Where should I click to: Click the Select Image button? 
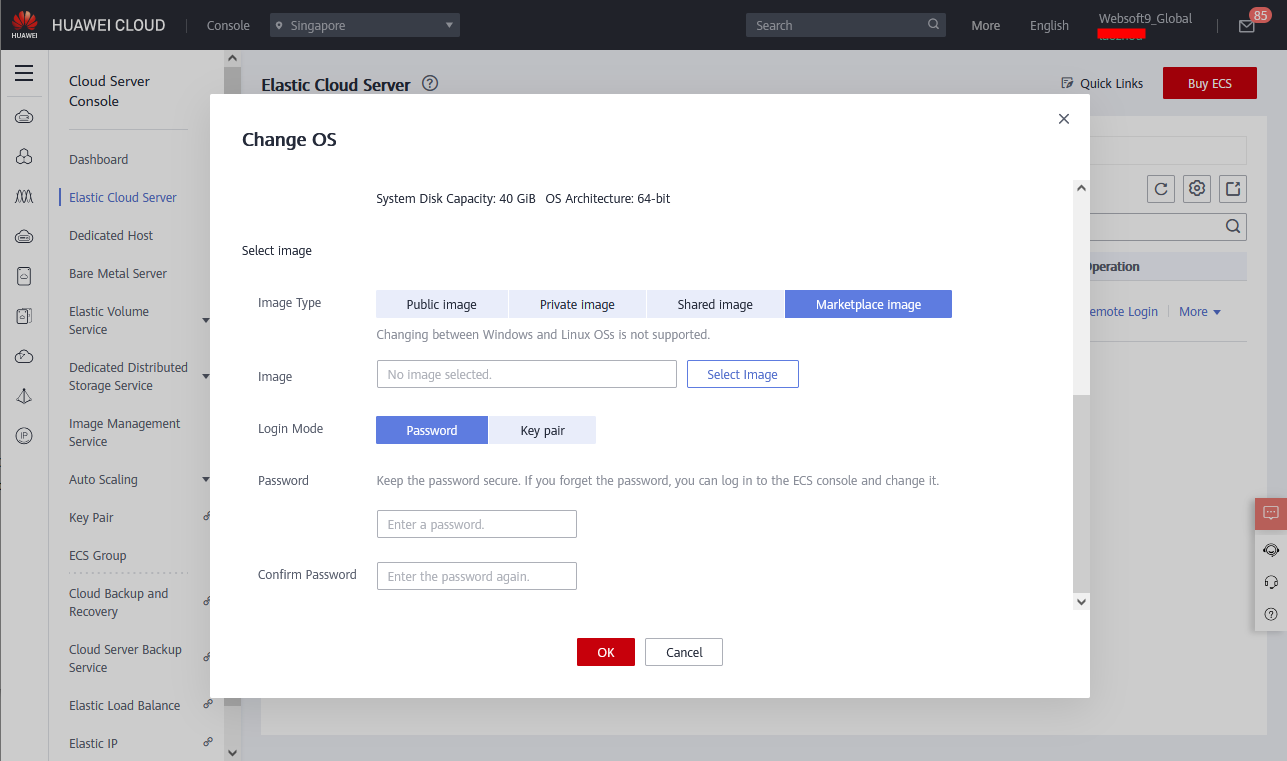742,374
